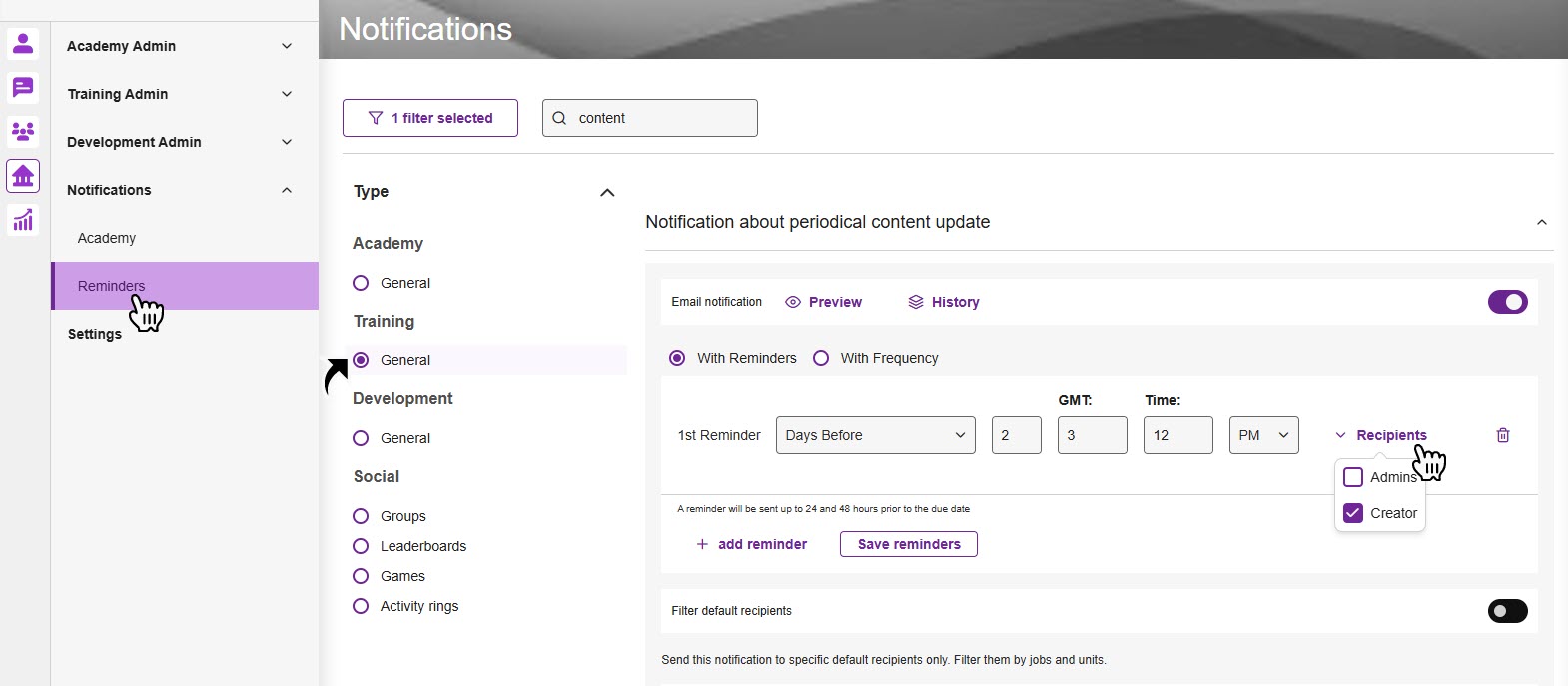Image resolution: width=1568 pixels, height=686 pixels.
Task: Select Academy under Notifications menu
Action: [x=107, y=238]
